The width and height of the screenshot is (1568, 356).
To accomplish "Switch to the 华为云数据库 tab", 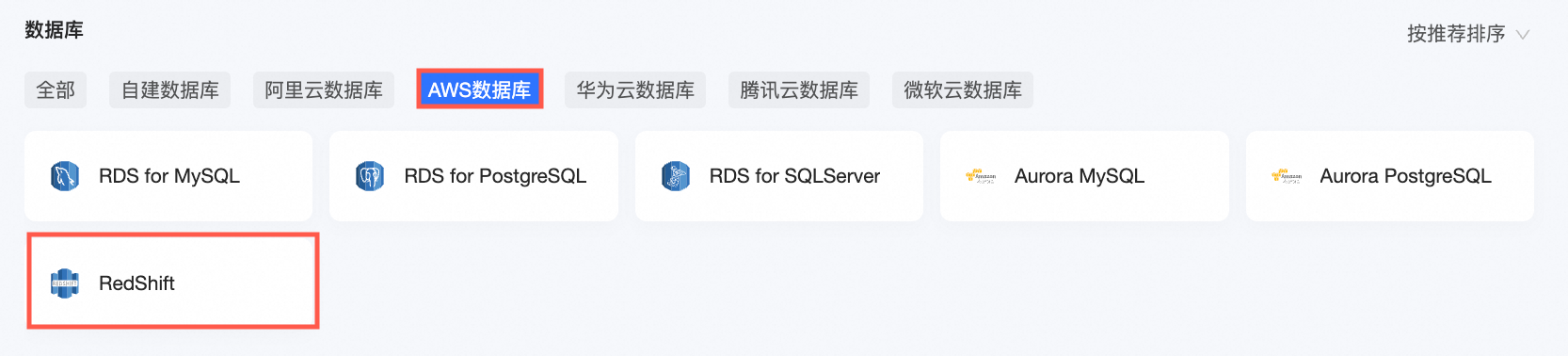I will (x=635, y=90).
